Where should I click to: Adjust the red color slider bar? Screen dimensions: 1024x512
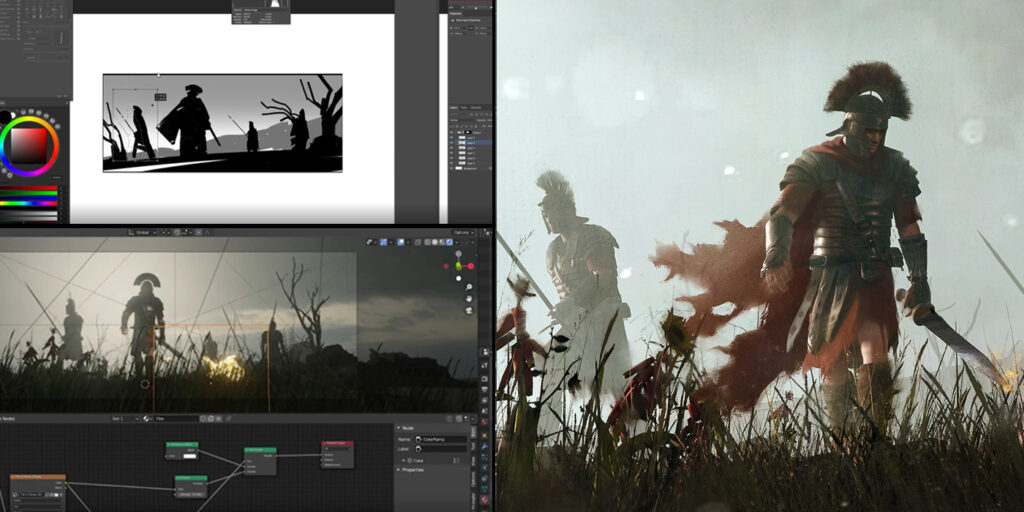[x=29, y=188]
